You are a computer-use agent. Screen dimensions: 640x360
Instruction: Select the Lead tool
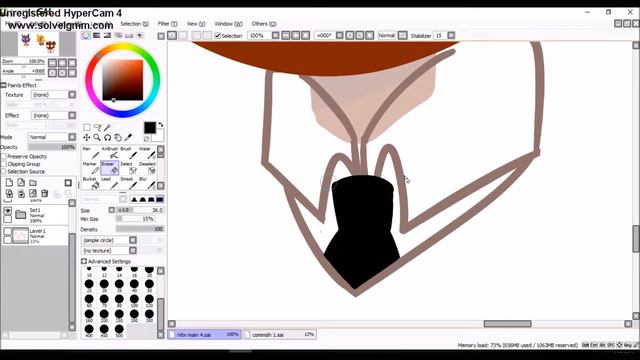coord(109,183)
